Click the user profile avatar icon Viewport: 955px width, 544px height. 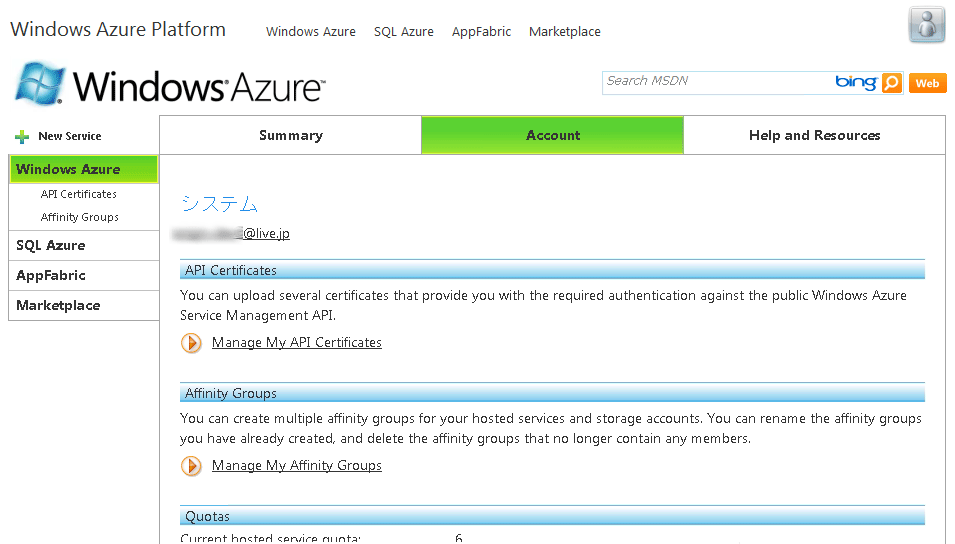click(x=926, y=25)
